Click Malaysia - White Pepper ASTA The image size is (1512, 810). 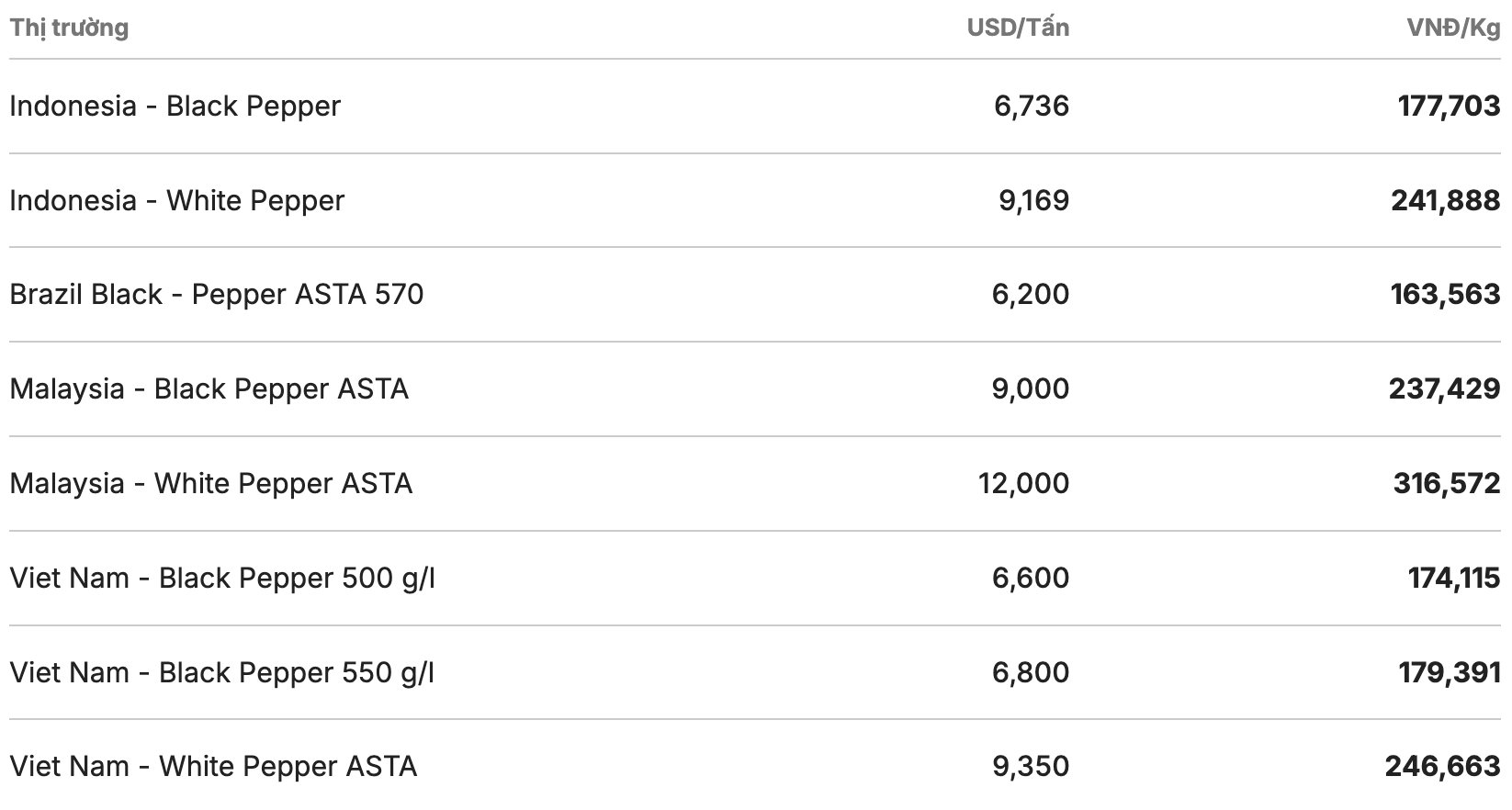[x=210, y=484]
